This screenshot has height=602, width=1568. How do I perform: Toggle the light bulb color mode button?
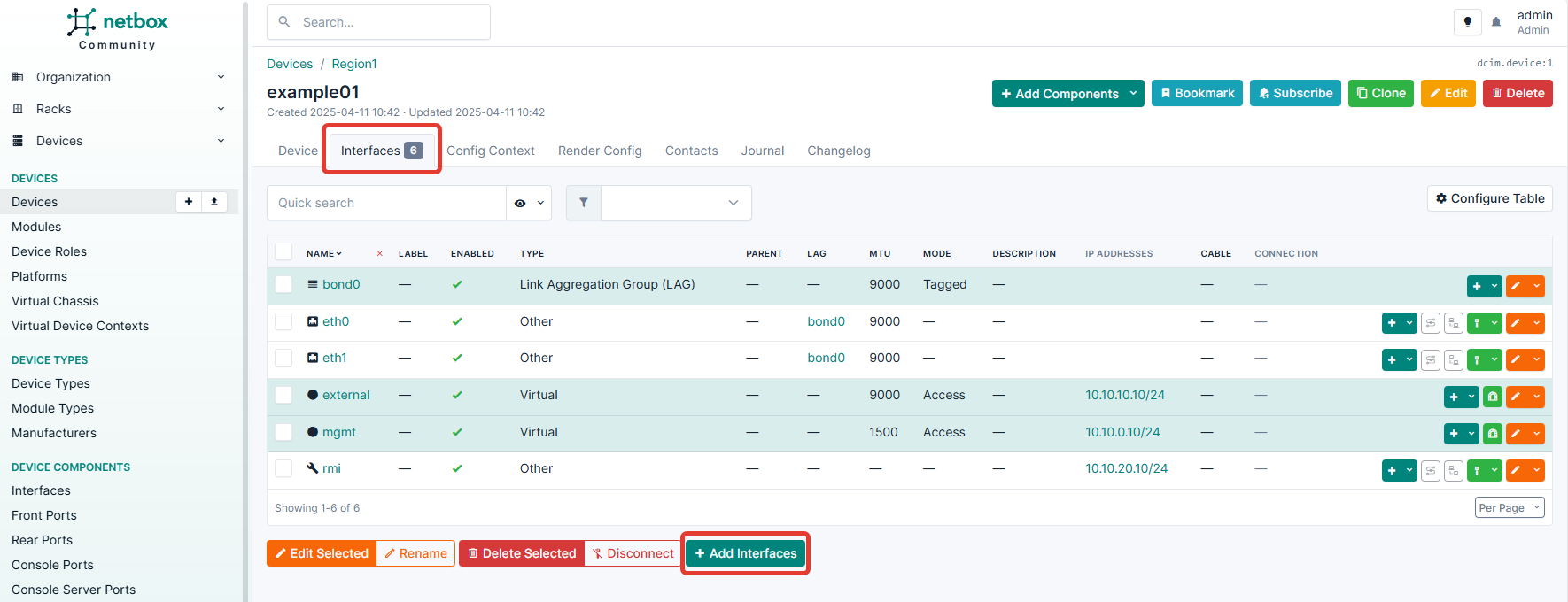(1467, 22)
